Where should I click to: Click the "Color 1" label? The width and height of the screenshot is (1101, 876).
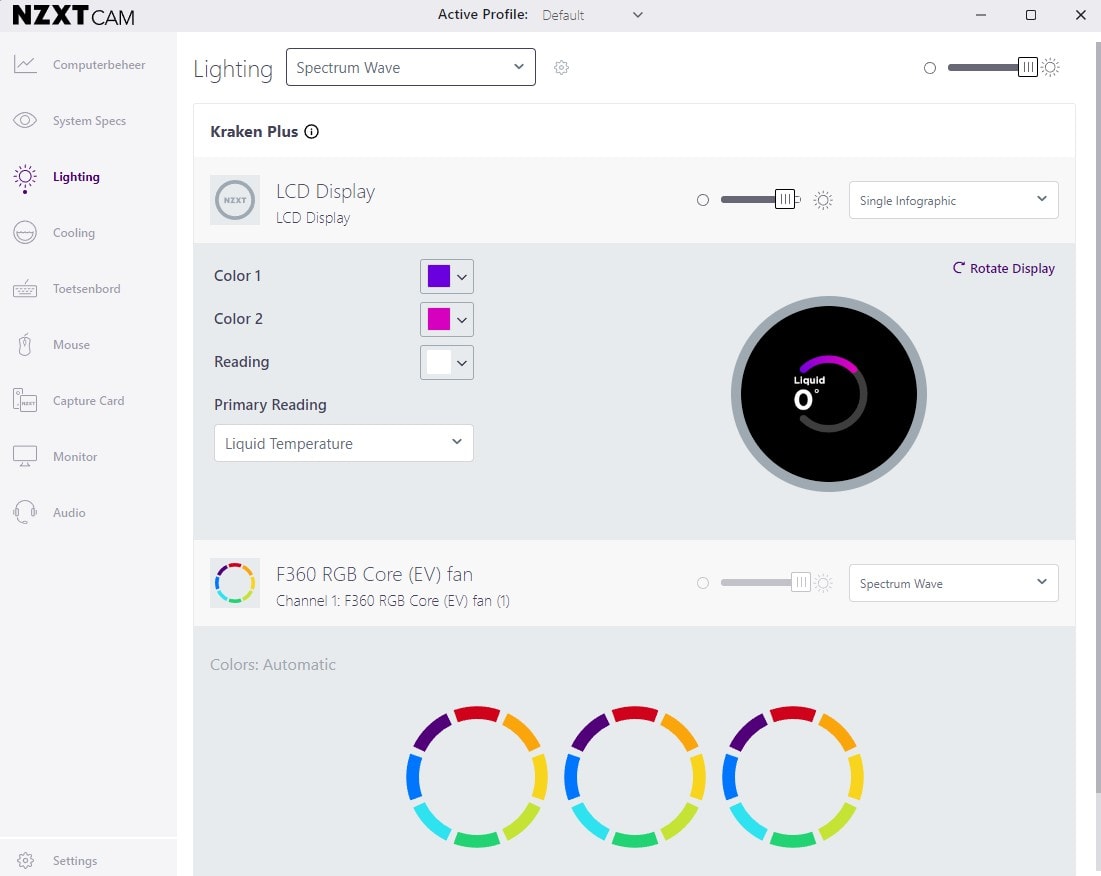[x=237, y=276]
